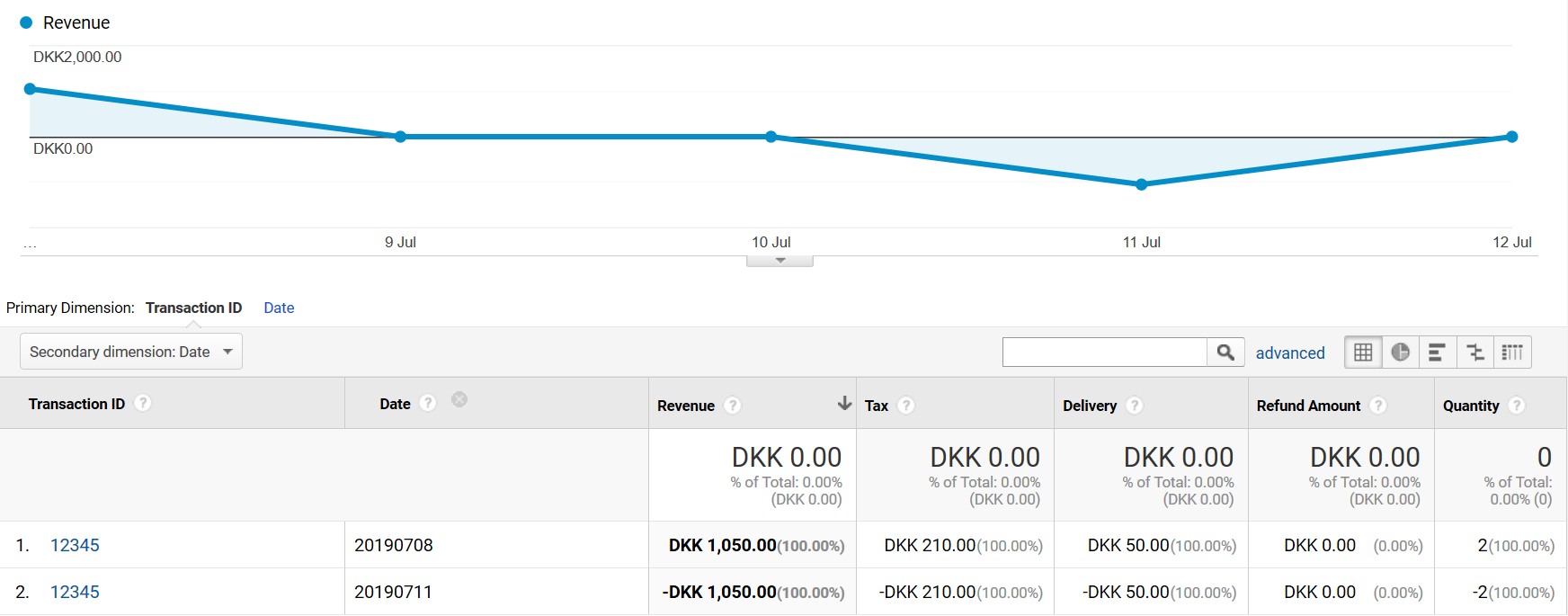Image resolution: width=1568 pixels, height=616 pixels.
Task: Focus the table search text field
Action: click(x=1104, y=353)
